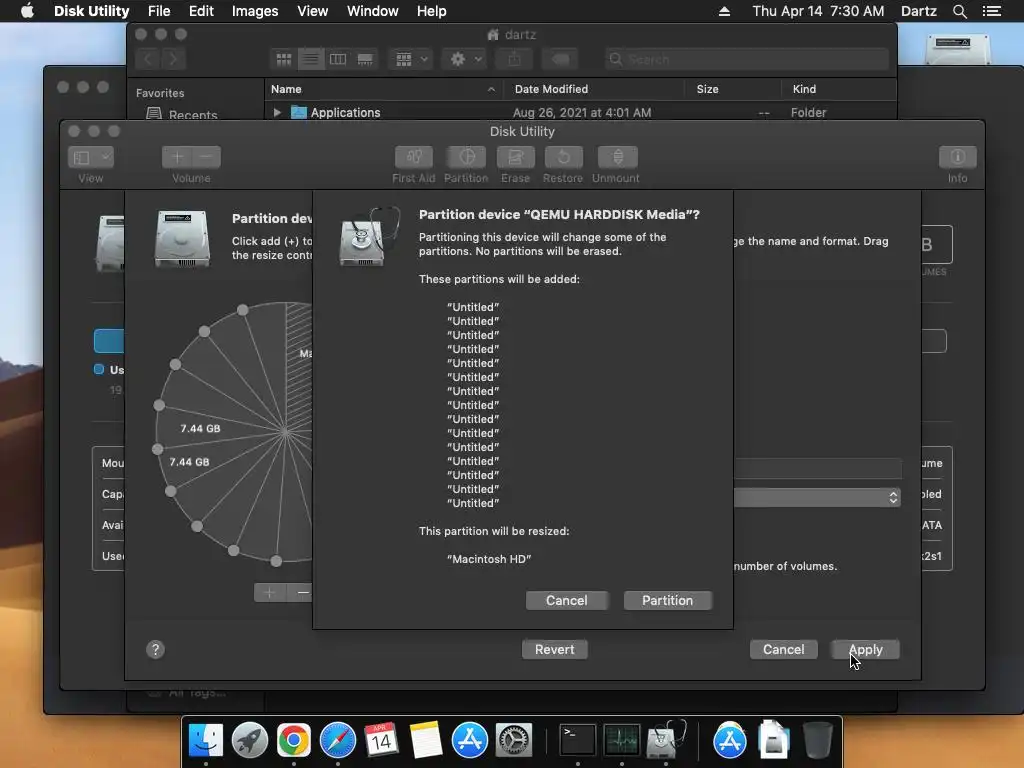The height and width of the screenshot is (768, 1024).
Task: Click the Finder back arrow button
Action: (148, 59)
